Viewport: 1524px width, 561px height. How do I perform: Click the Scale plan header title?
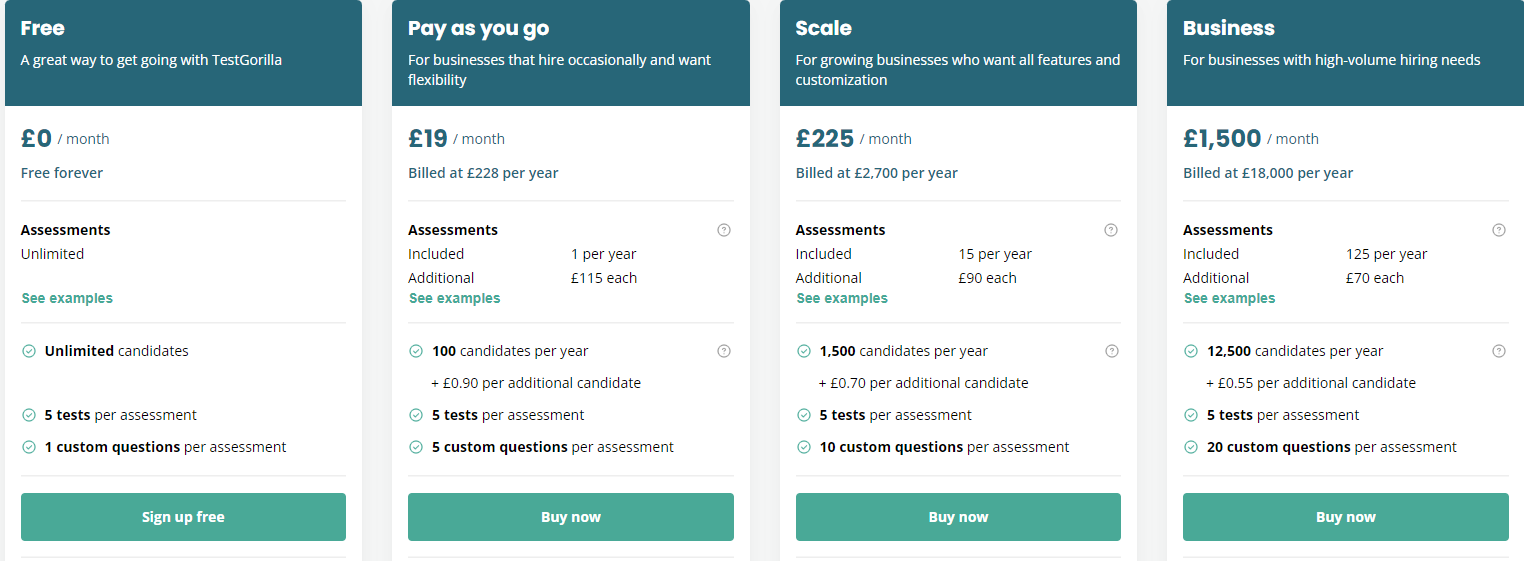tap(824, 28)
